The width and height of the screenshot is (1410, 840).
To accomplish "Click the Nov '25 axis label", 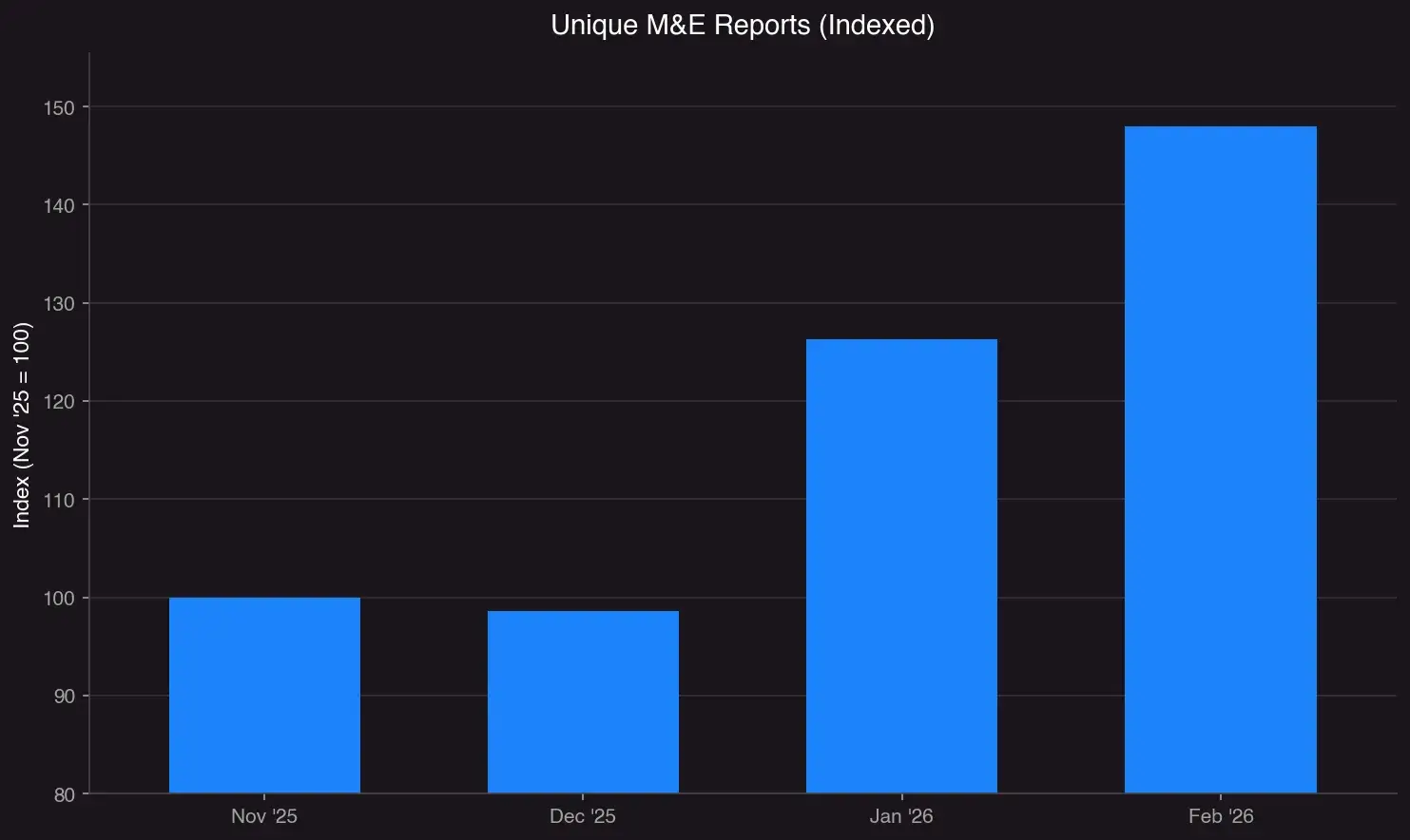I will 264,815.
